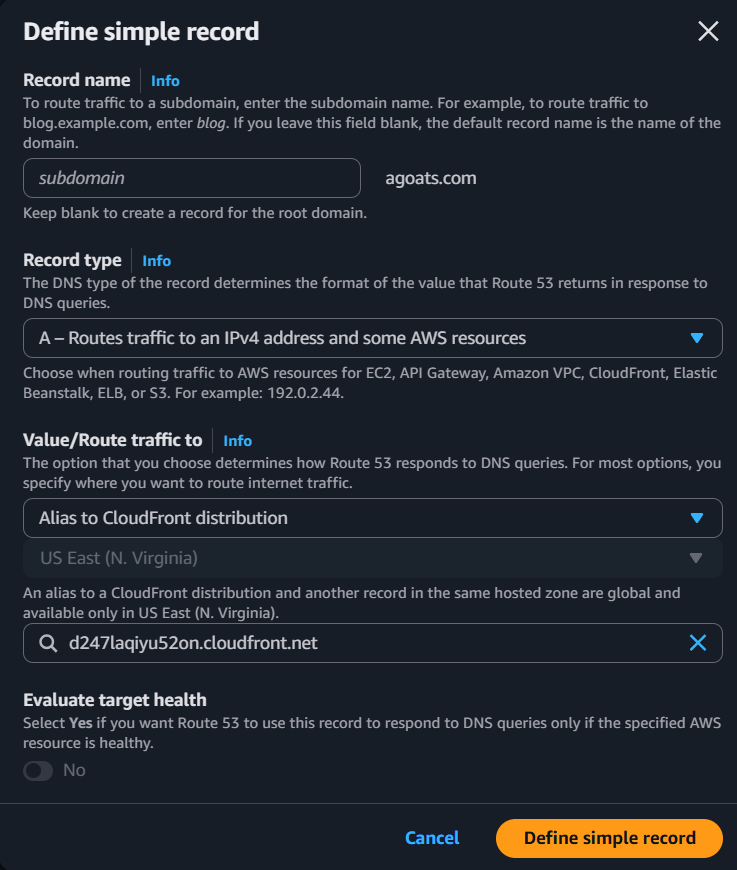Click the magnifier icon in the distribution field
The image size is (737, 870).
point(47,643)
